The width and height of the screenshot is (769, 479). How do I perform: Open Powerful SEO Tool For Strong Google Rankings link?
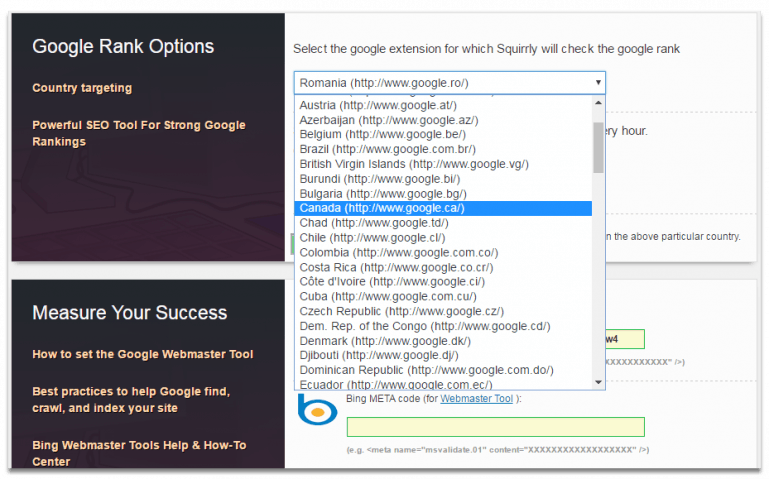[139, 133]
